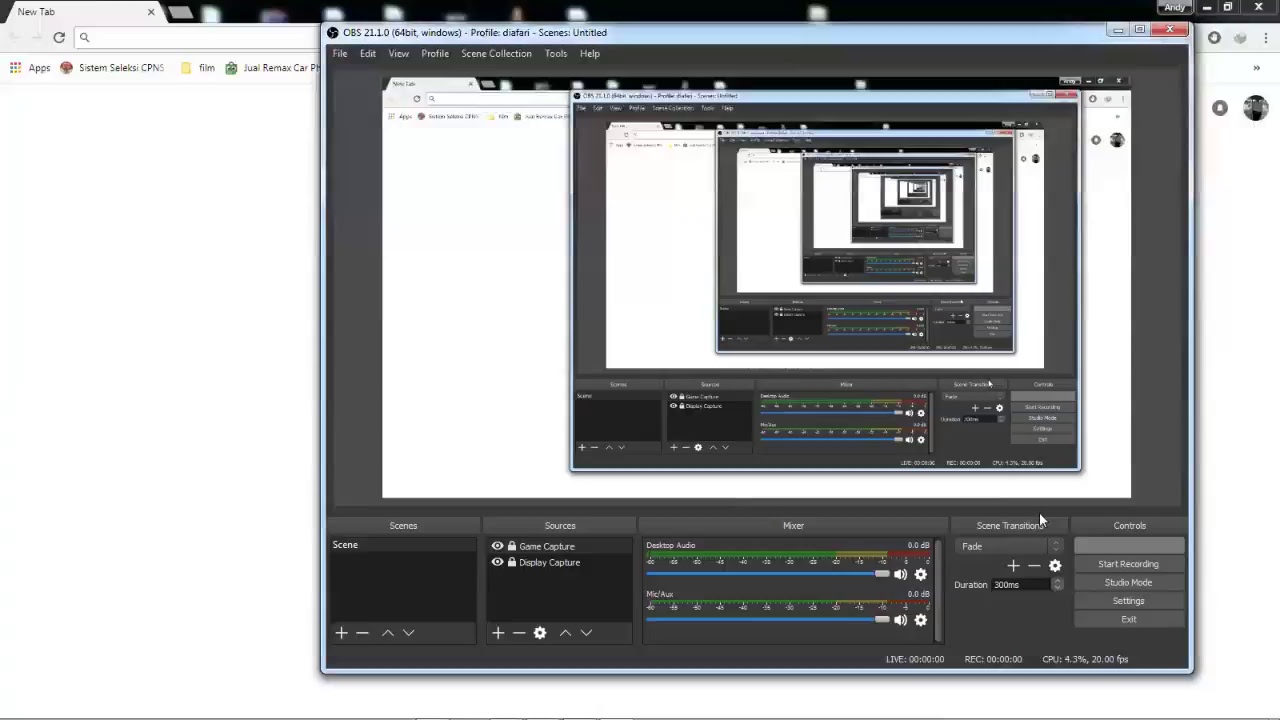Open the Fade transition dropdown

point(1010,546)
